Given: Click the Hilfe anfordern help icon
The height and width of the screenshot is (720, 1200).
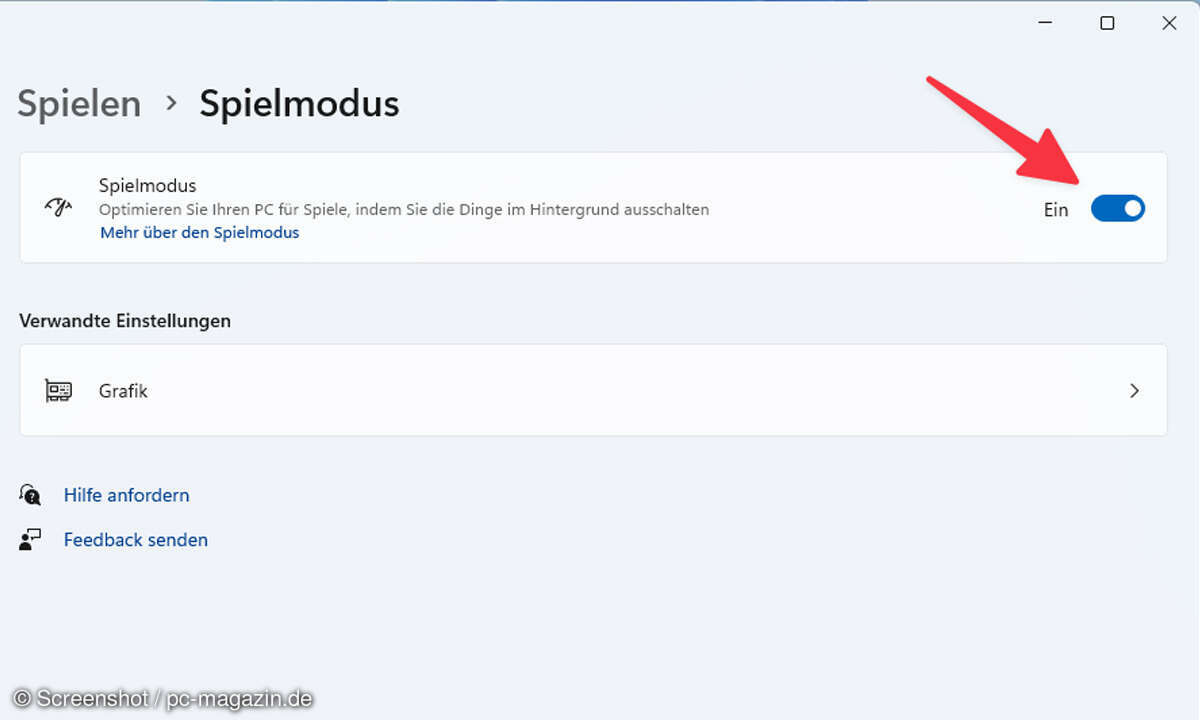Looking at the screenshot, I should pyautogui.click(x=30, y=495).
